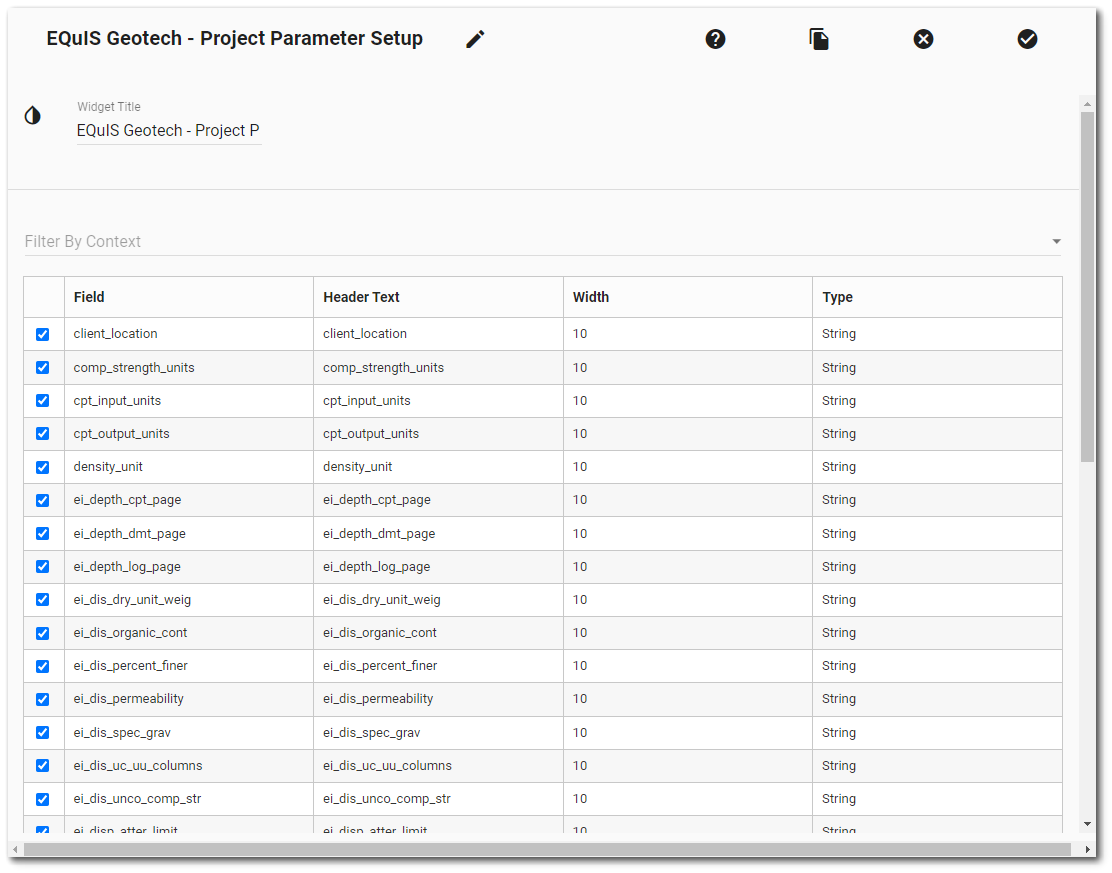Screen dimensions: 1112x873
Task: Uncheck the ei_depth_cpt_page checkbox
Action: pyautogui.click(x=43, y=500)
